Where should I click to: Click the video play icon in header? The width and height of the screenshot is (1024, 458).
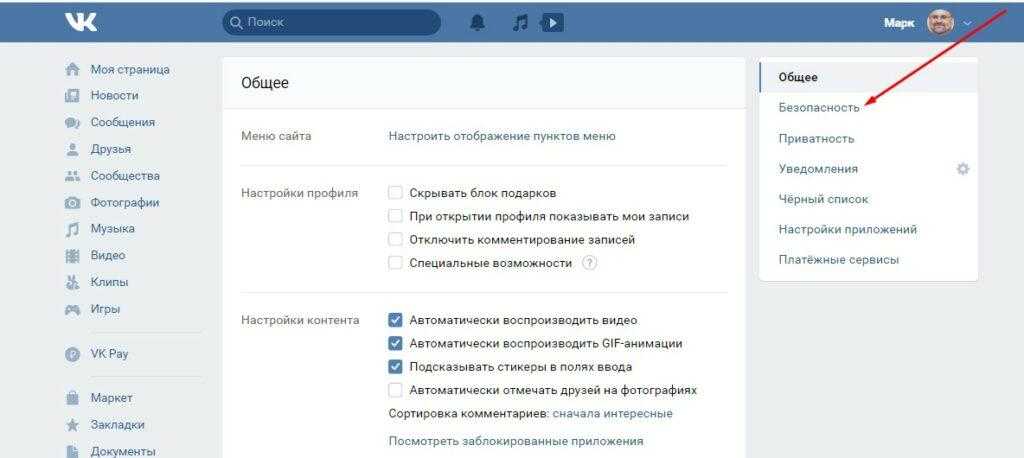552,22
